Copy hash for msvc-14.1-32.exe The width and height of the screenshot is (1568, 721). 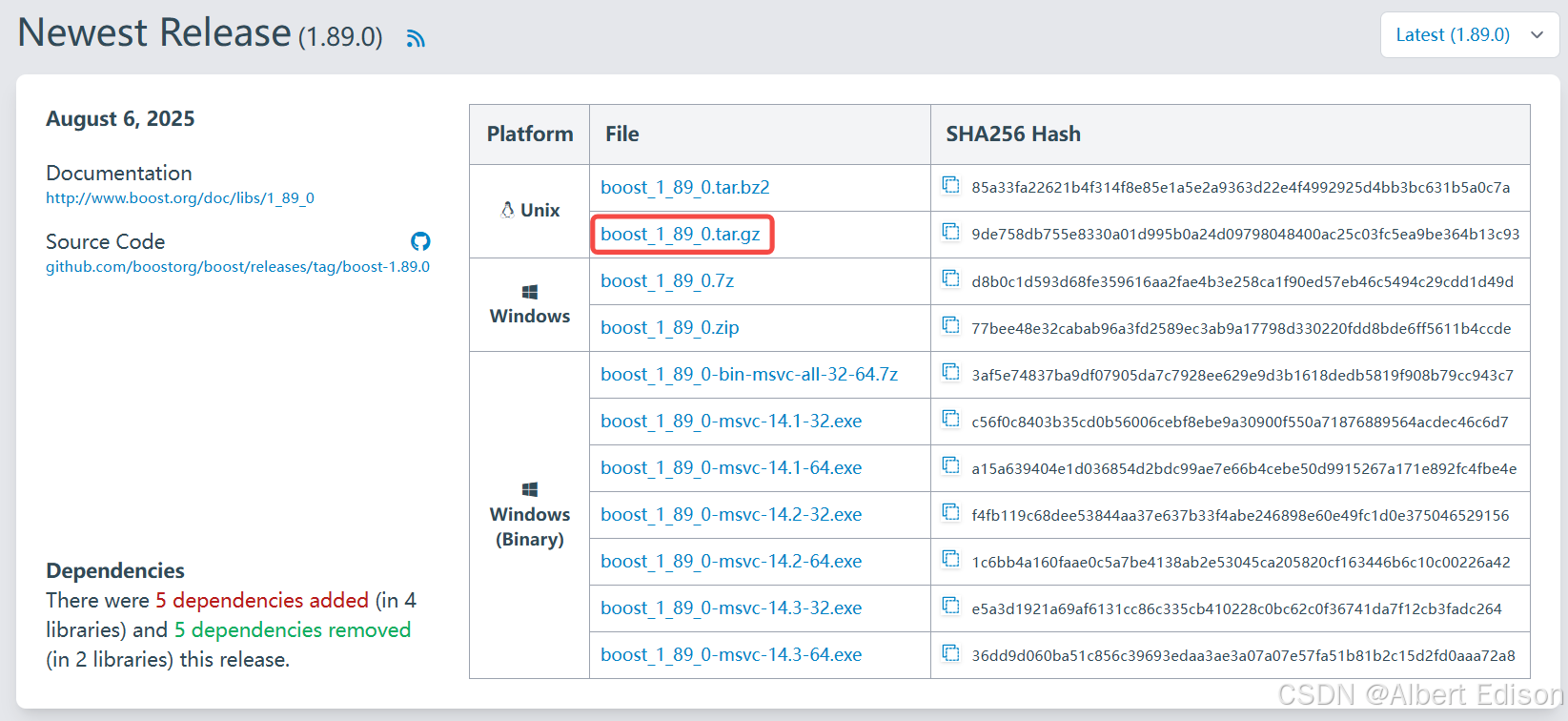coord(950,419)
